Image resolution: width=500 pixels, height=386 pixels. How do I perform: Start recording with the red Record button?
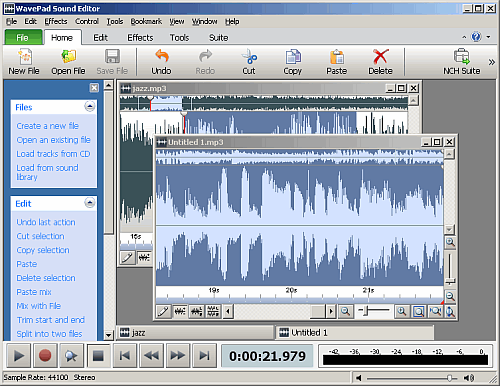[x=45, y=356]
